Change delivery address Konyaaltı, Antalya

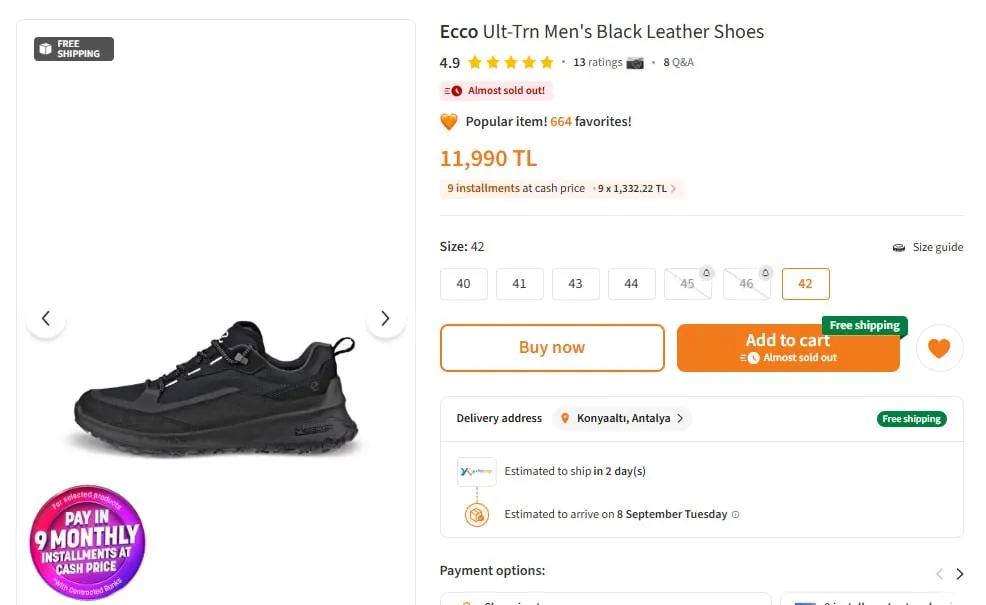[x=622, y=418]
